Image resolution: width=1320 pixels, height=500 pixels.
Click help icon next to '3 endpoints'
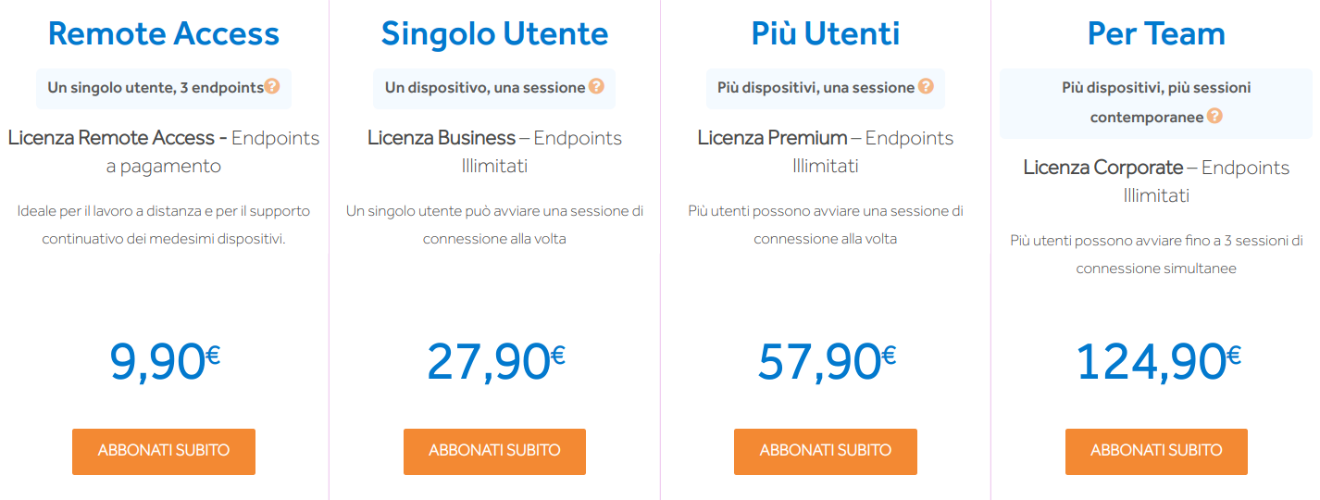[x=272, y=87]
